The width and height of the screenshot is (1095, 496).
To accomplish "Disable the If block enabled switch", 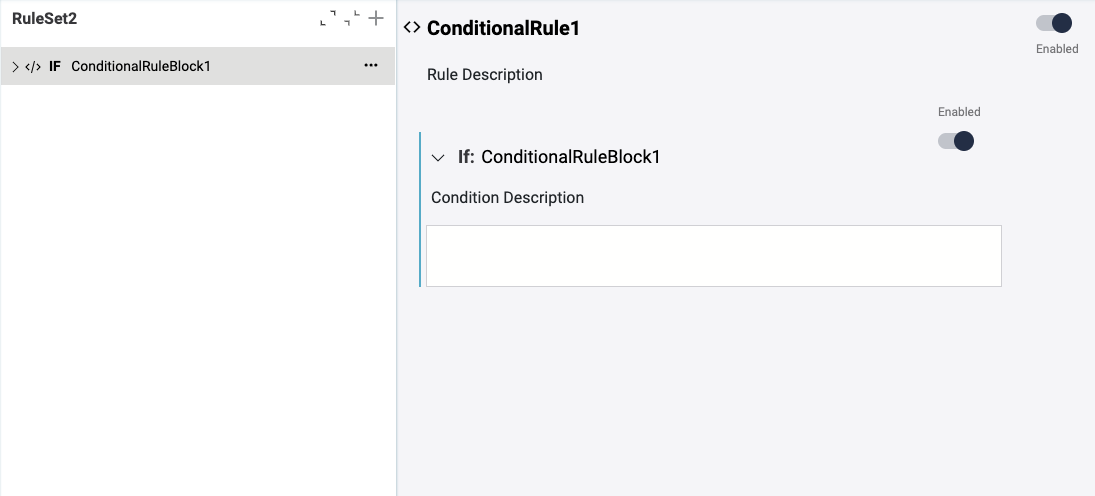I will (956, 141).
